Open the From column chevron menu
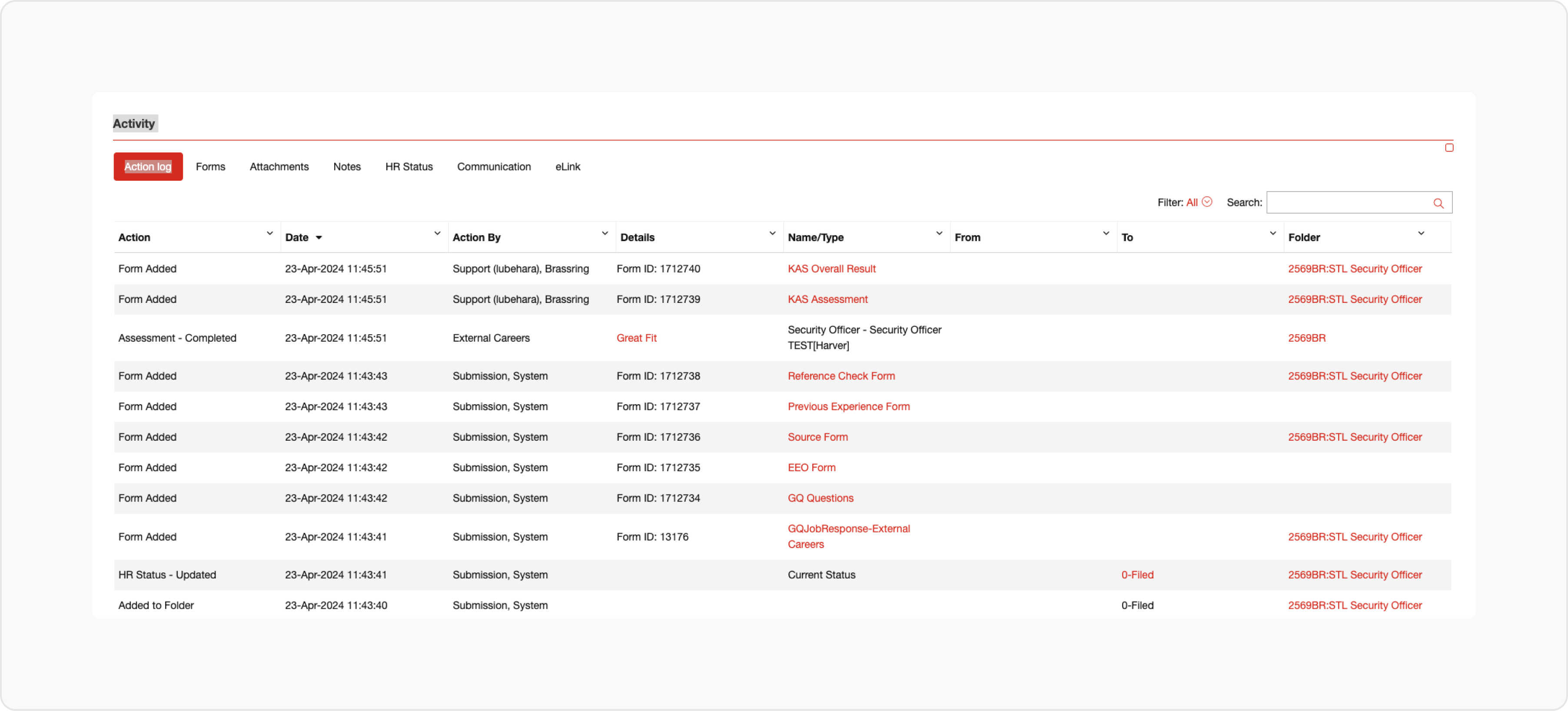This screenshot has height=711, width=1568. pos(1106,233)
